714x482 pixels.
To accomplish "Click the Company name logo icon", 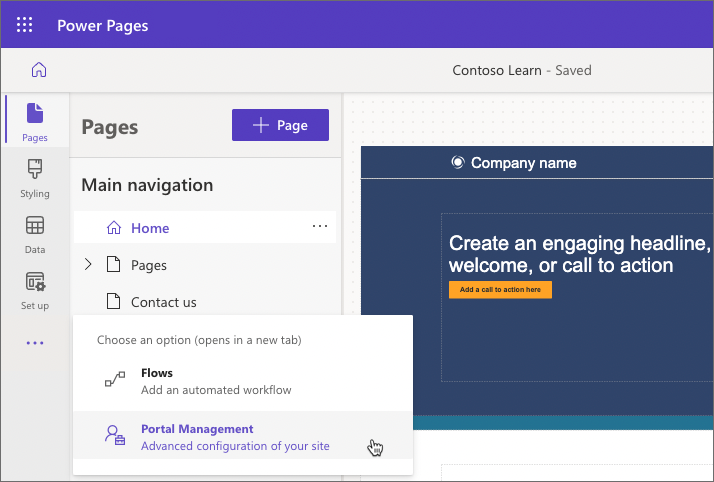I will pyautogui.click(x=458, y=162).
